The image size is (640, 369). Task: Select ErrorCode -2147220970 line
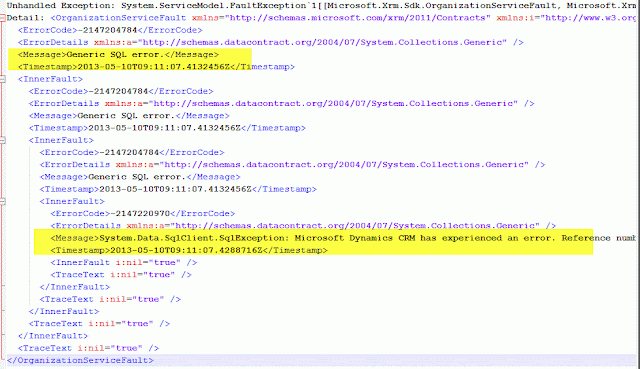(x=143, y=213)
